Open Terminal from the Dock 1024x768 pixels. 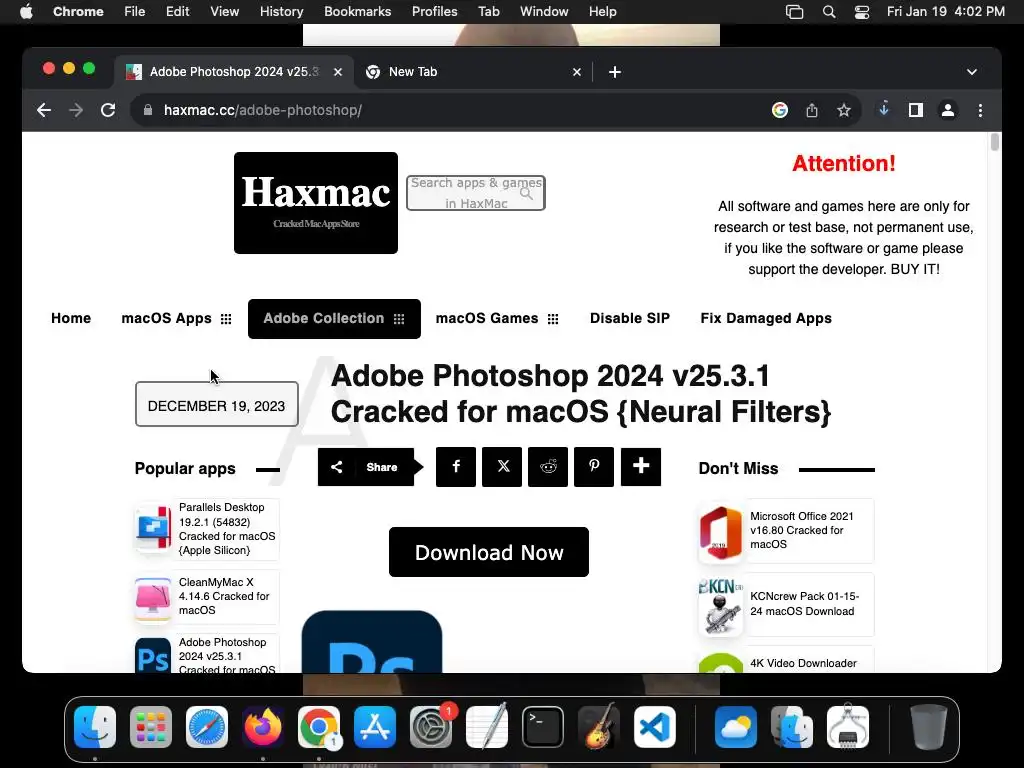click(x=543, y=727)
